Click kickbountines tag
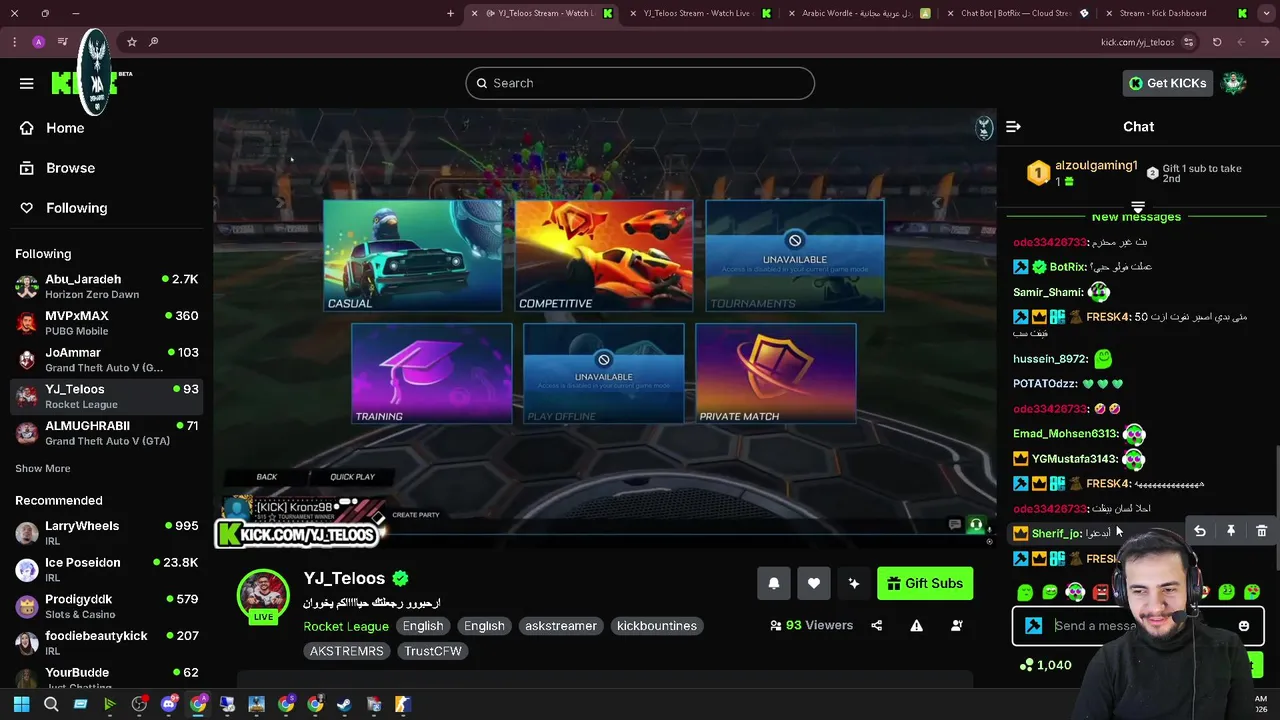1280x720 pixels. [657, 626]
